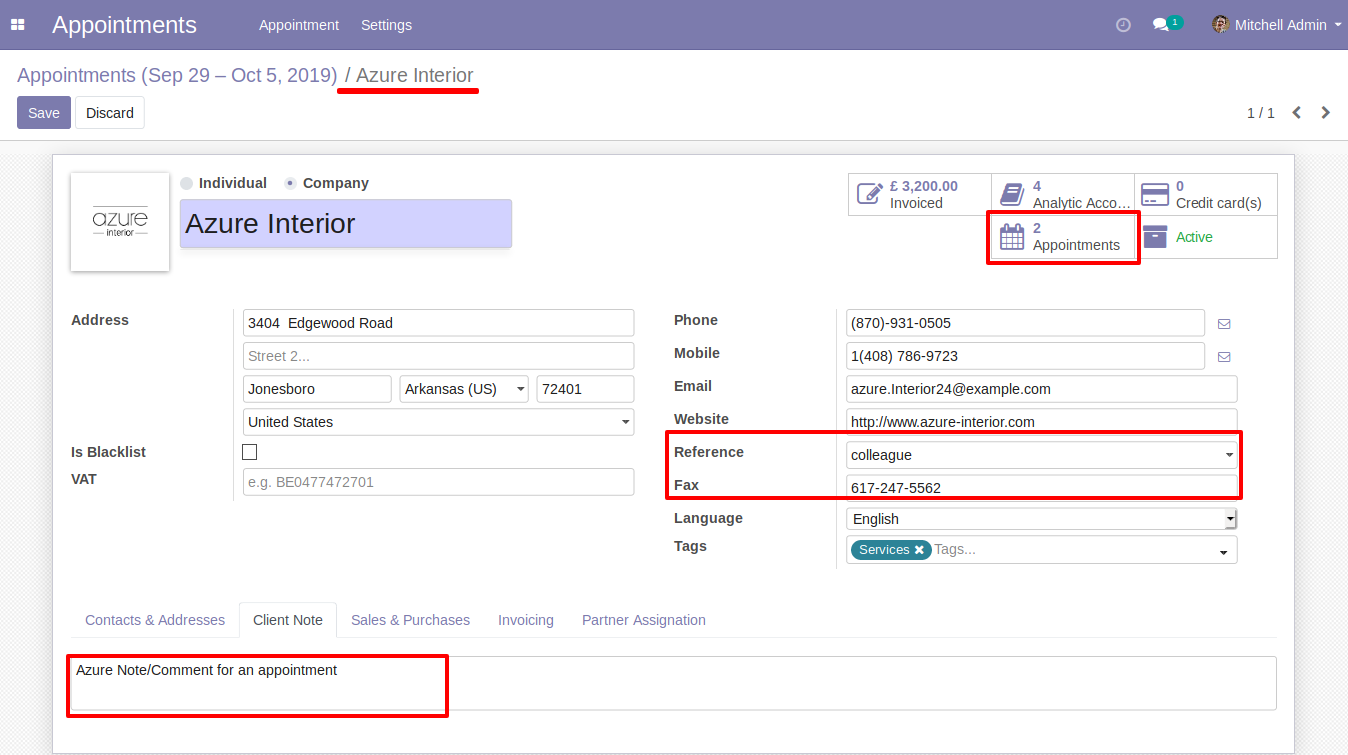Click the Street 2 input field
This screenshot has width=1348, height=755.
pyautogui.click(x=438, y=356)
